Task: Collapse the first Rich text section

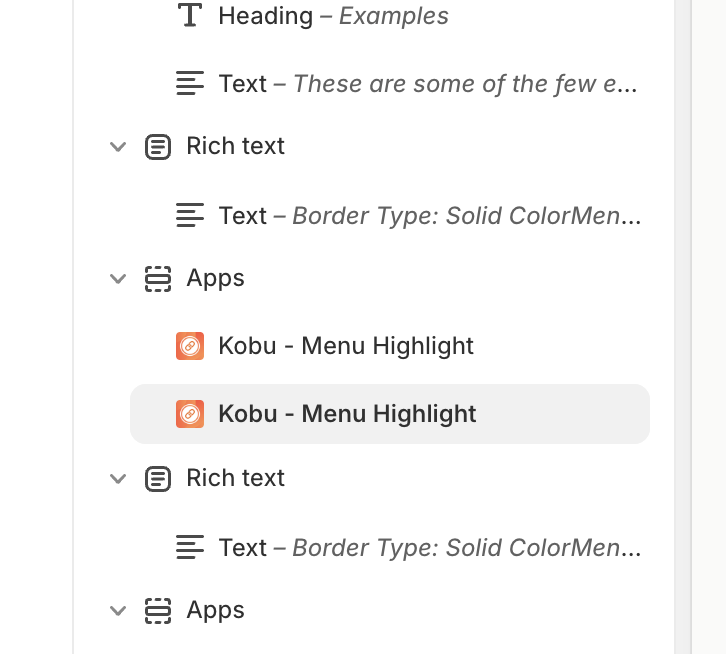Action: [x=118, y=147]
